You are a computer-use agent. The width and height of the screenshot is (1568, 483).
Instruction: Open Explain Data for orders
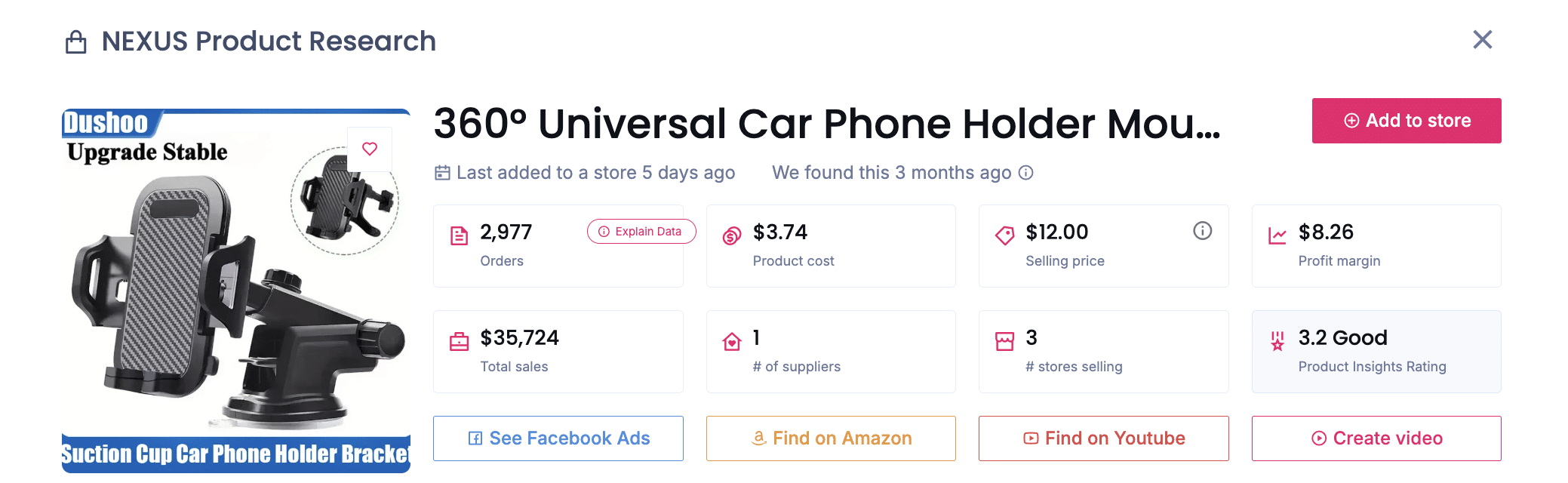[x=641, y=232]
